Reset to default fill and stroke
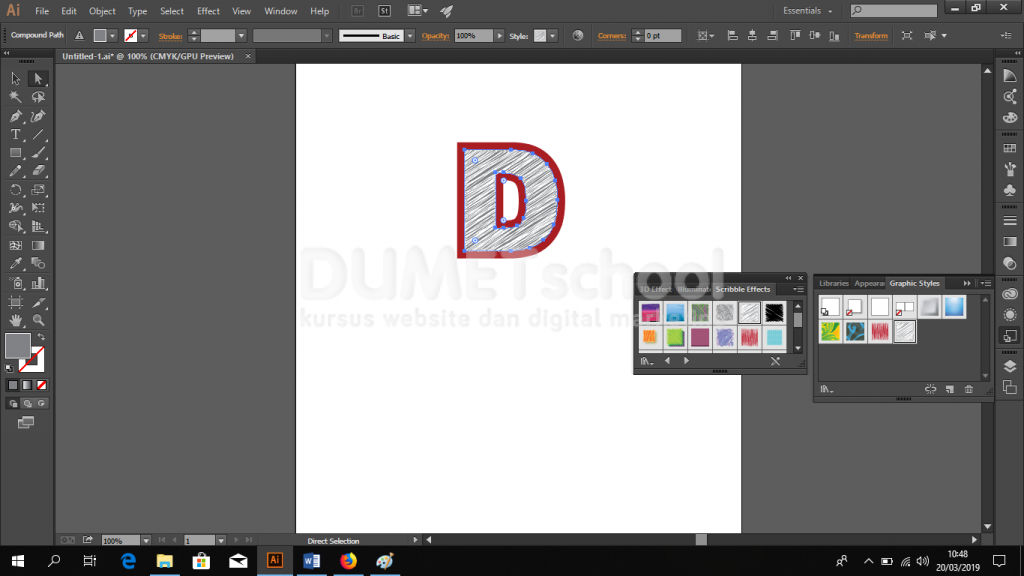The width and height of the screenshot is (1024, 576). tap(9, 368)
